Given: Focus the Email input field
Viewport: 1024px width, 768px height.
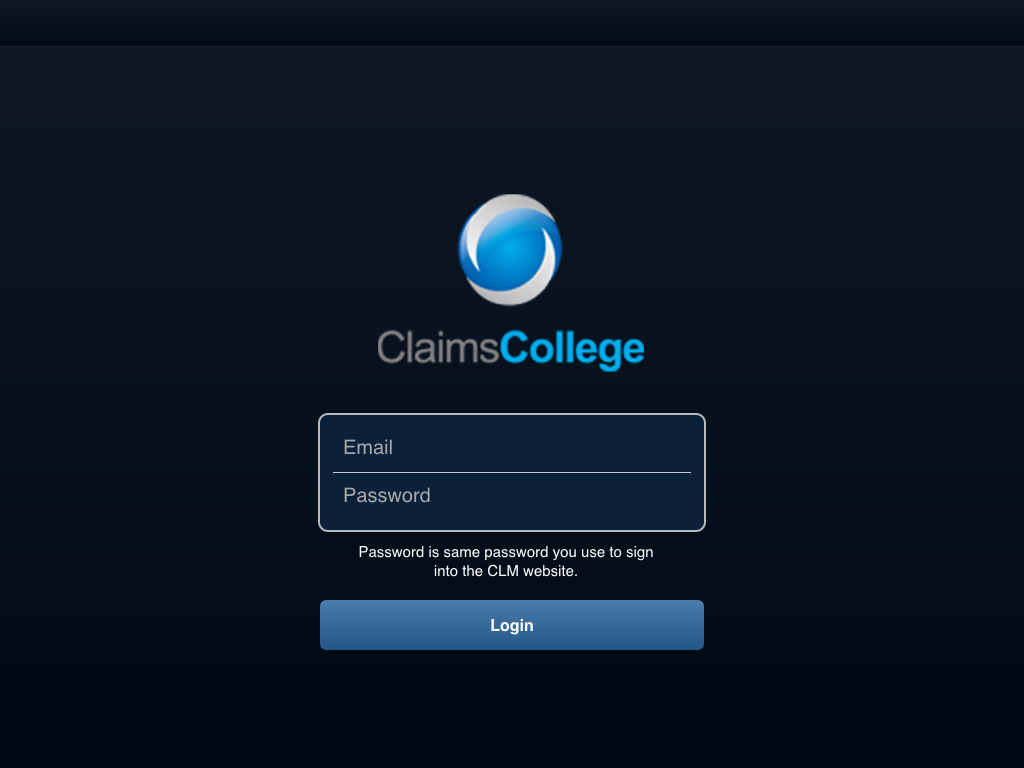Looking at the screenshot, I should point(512,447).
